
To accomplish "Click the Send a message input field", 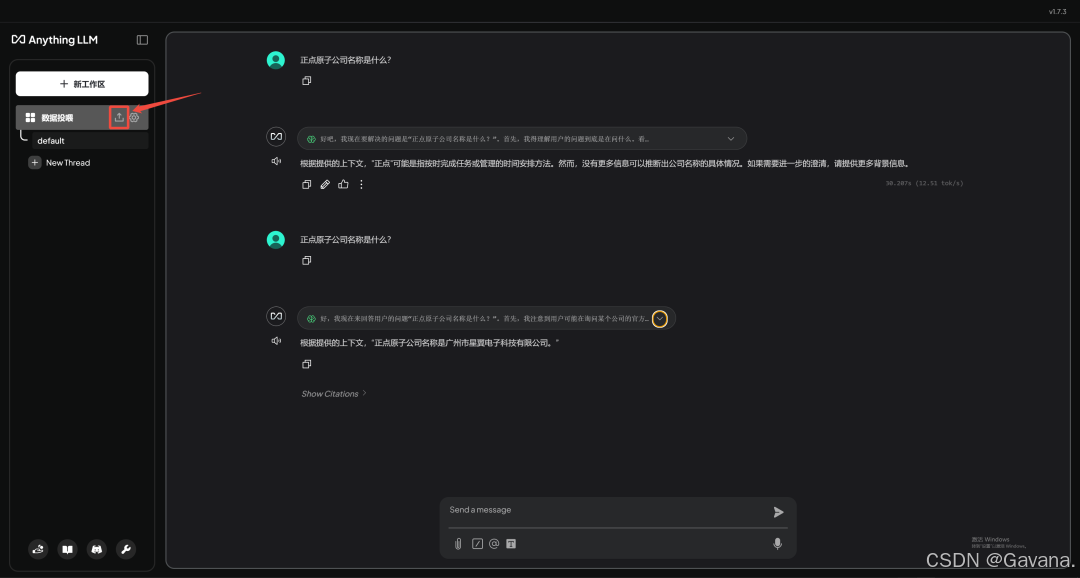I will (606, 510).
